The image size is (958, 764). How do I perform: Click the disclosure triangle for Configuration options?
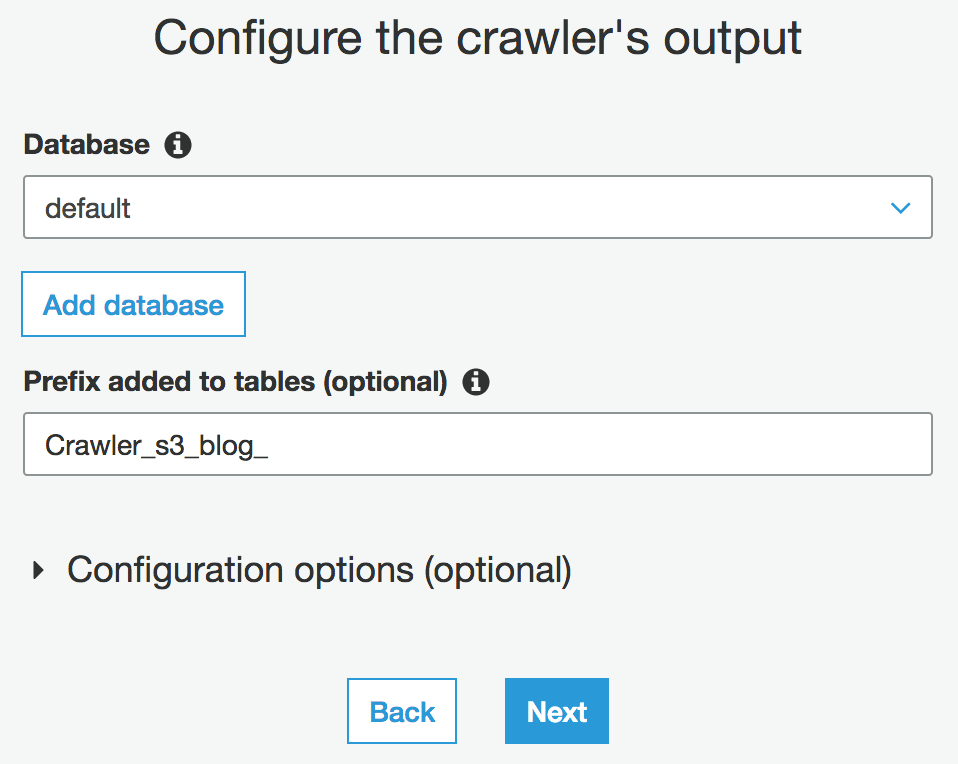tap(38, 570)
